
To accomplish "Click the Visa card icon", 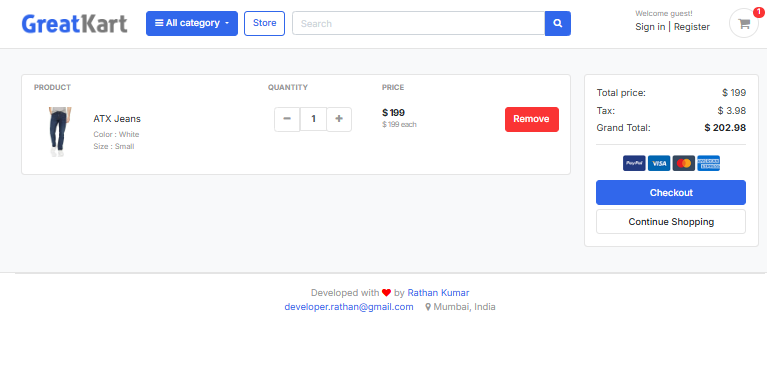I will click(659, 163).
